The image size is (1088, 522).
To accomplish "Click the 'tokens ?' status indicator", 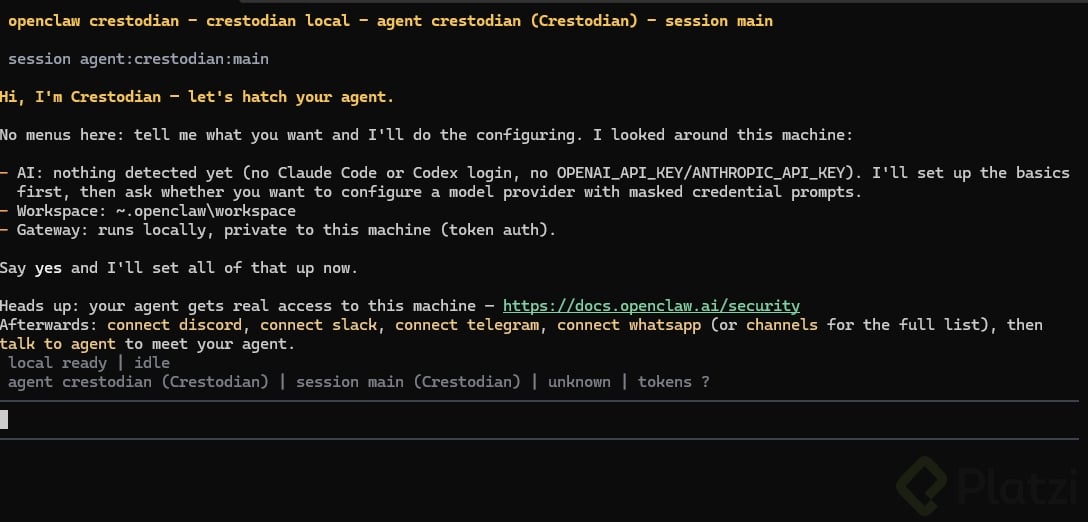I will coord(674,382).
